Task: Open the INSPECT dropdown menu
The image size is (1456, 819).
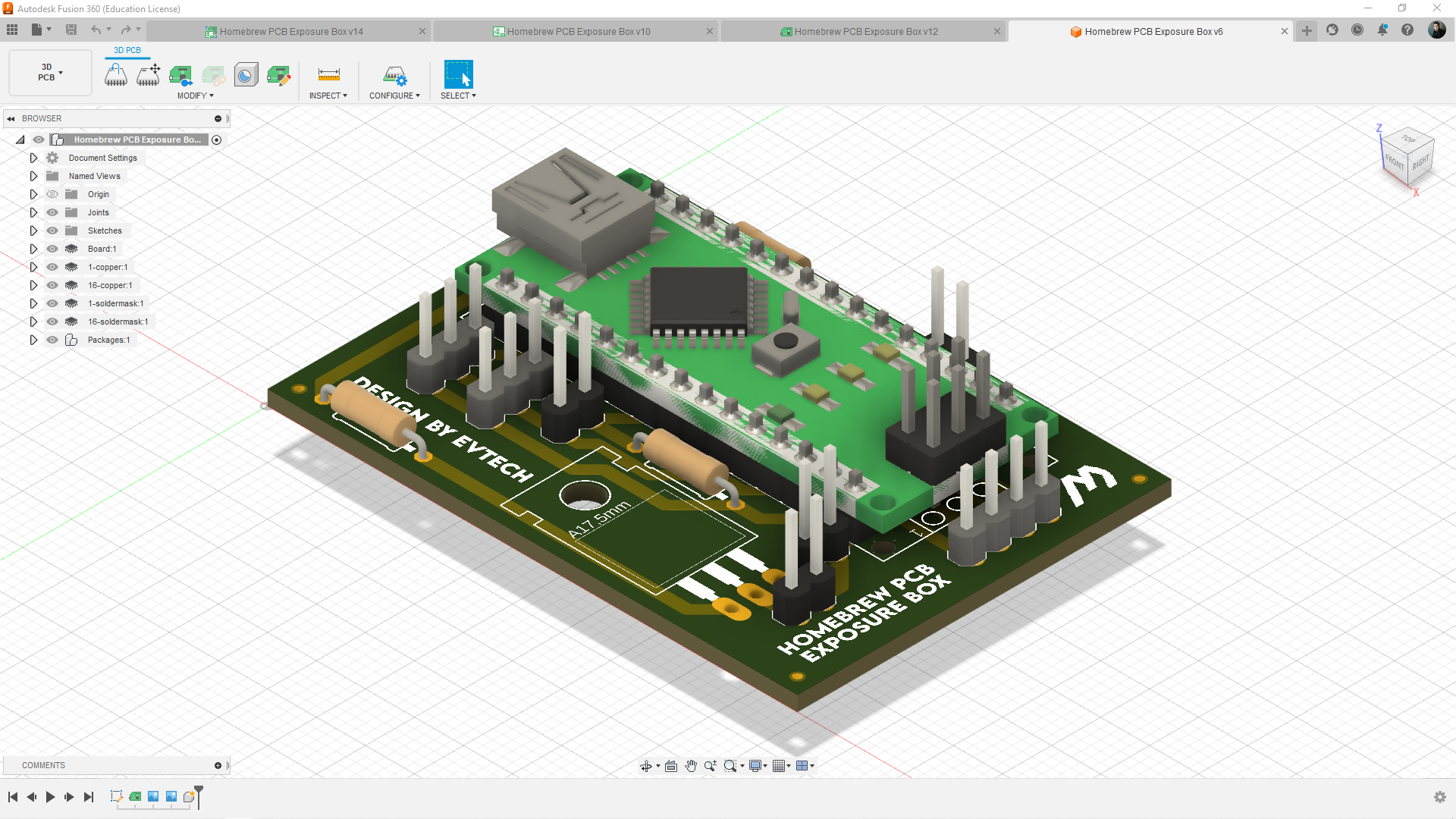Action: tap(328, 96)
